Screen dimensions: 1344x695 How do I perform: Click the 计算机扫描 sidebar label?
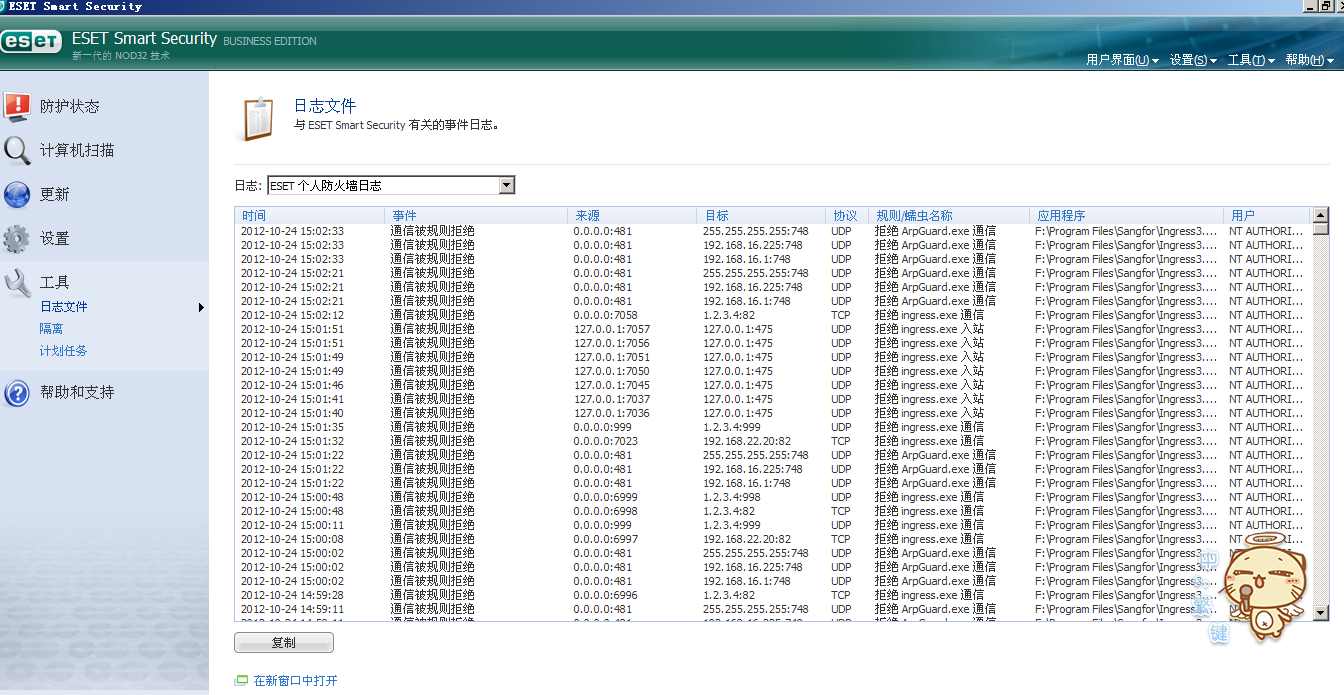[x=77, y=150]
